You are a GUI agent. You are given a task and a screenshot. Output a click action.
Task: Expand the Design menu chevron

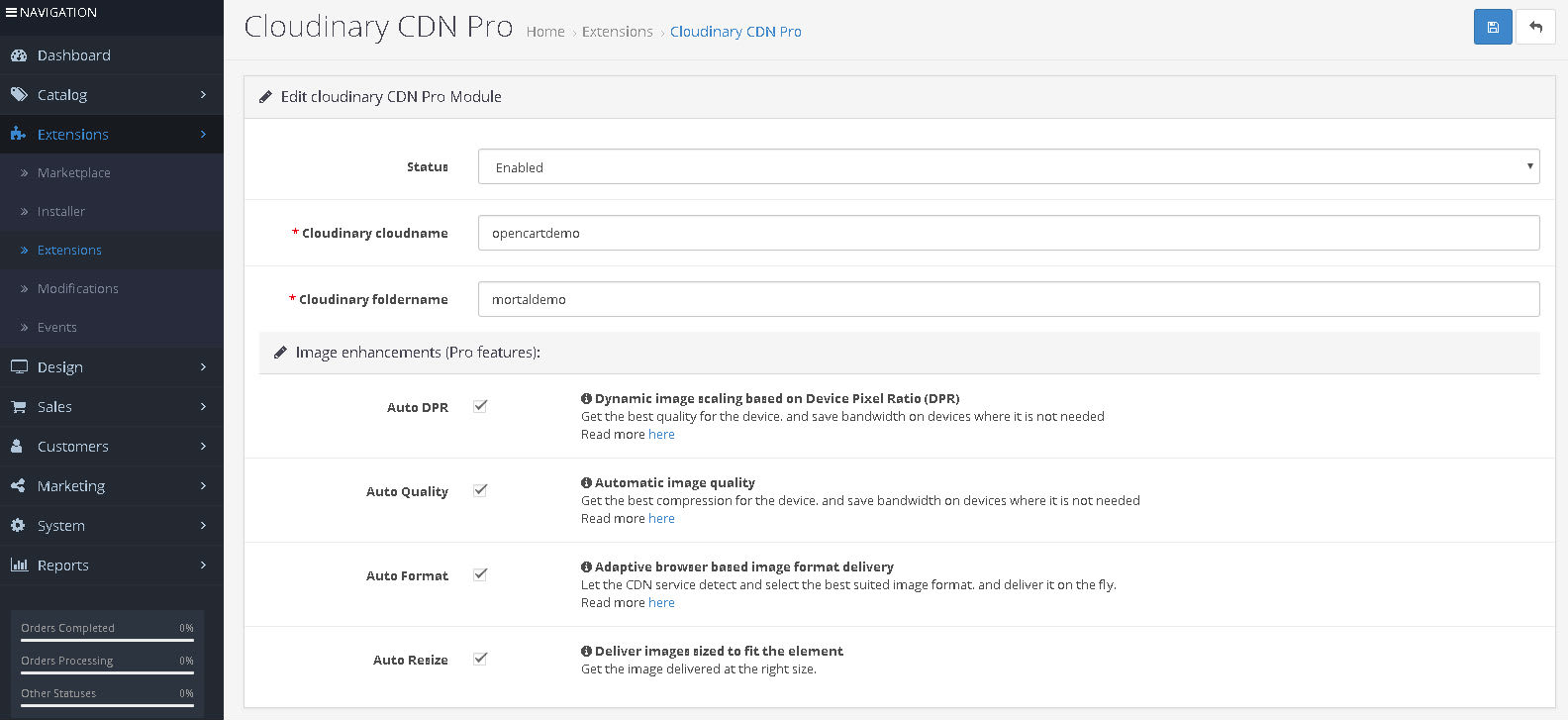coord(203,367)
